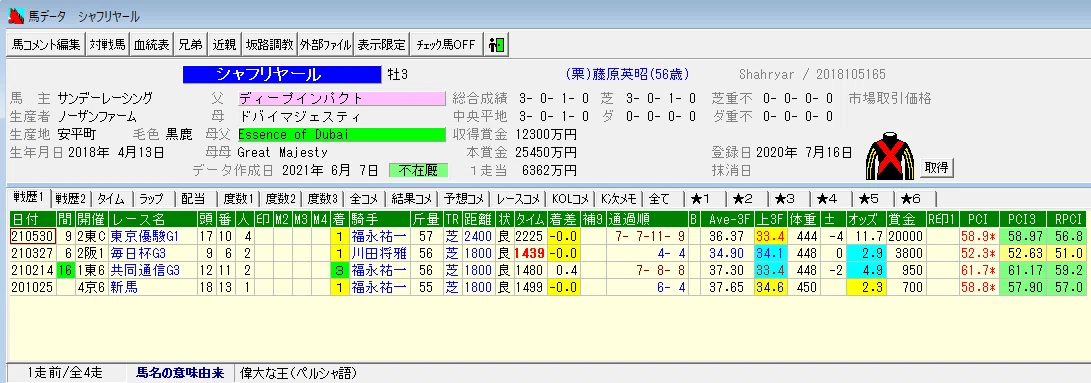Screen dimensions: 1091x383
Task: Switch to レースコメ tab
Action: [x=519, y=198]
